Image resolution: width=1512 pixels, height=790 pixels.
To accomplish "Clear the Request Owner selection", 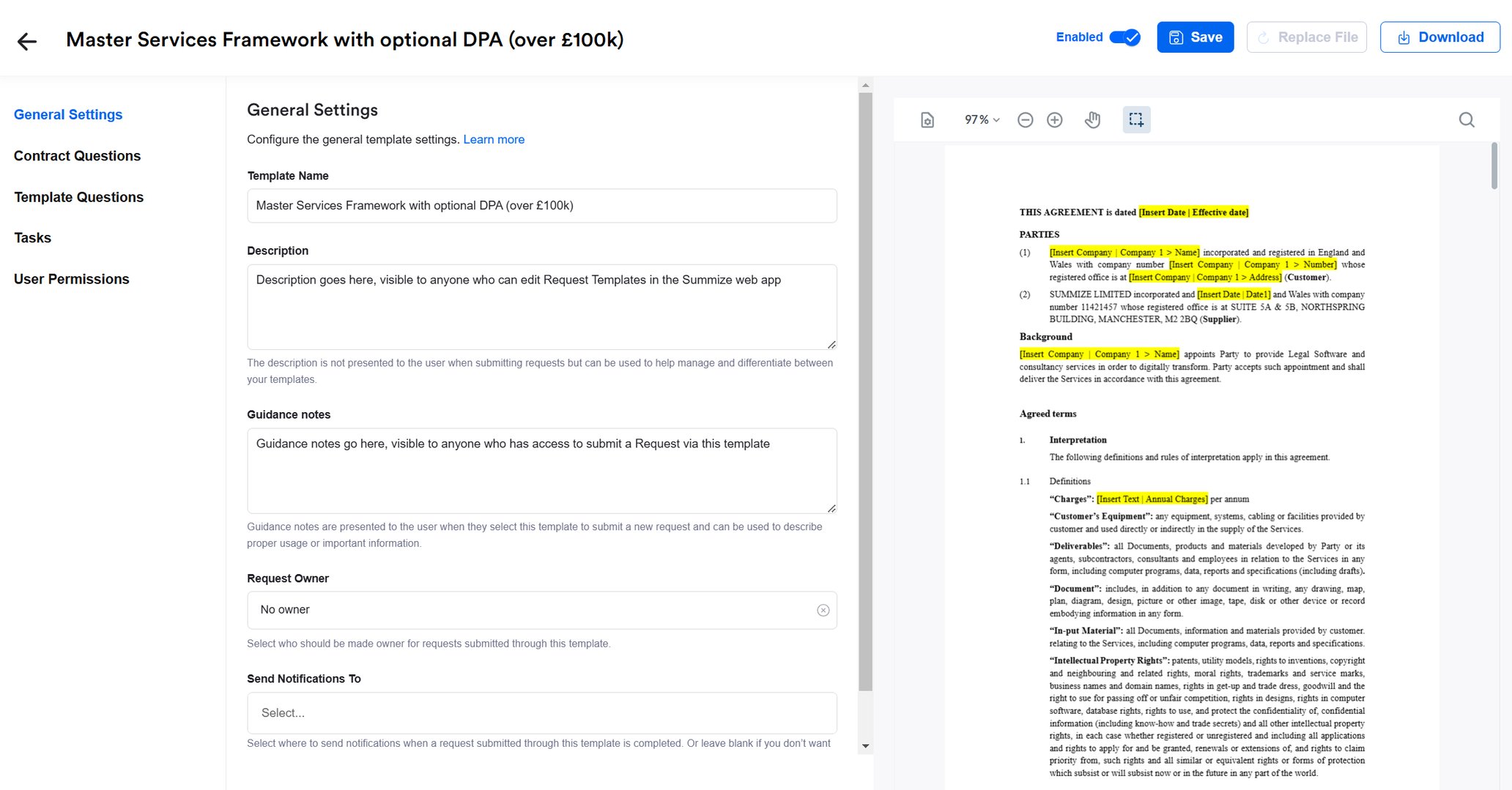I will pyautogui.click(x=823, y=611).
